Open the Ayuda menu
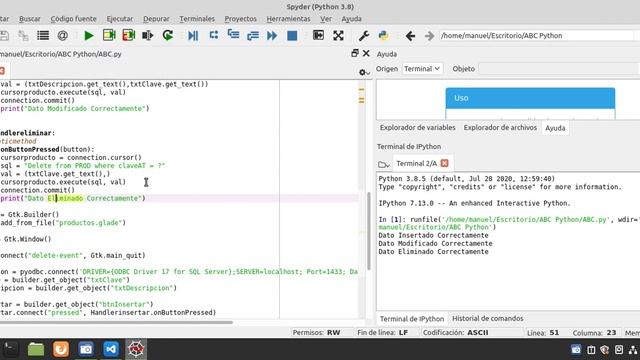 pyautogui.click(x=351, y=19)
